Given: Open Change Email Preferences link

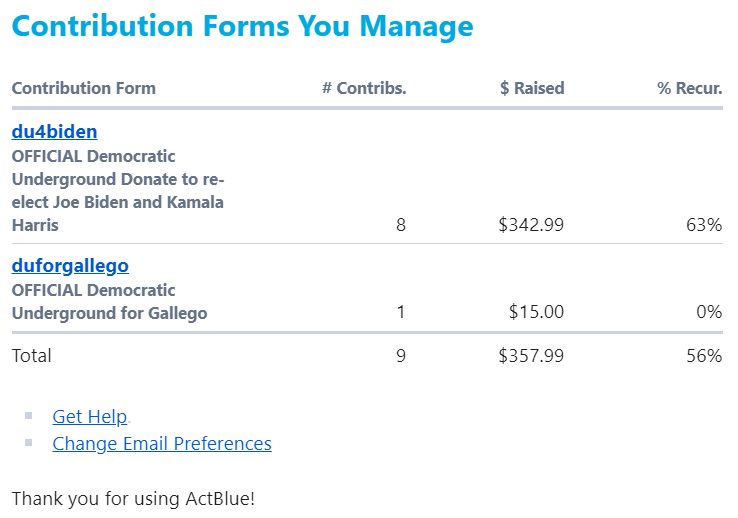Looking at the screenshot, I should tap(162, 444).
